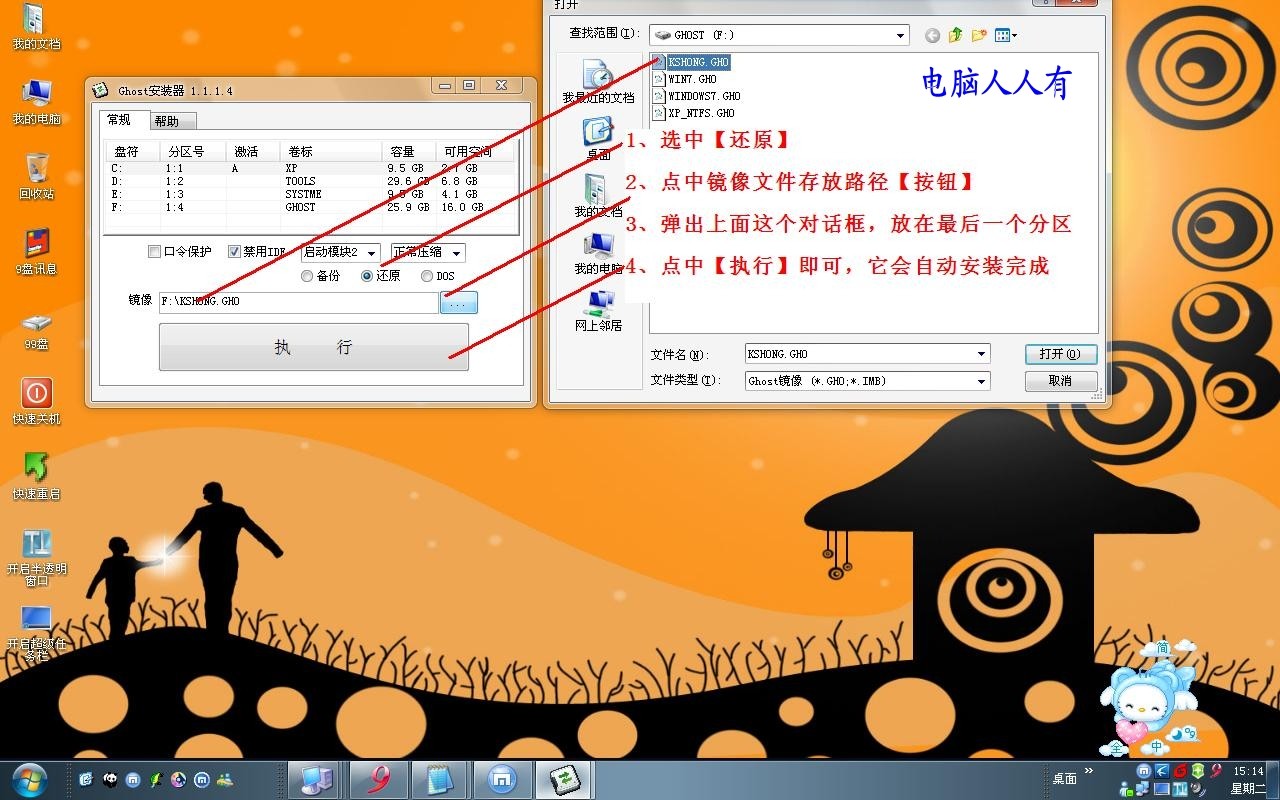Go to 桌面 in the Open dialog places bar
The height and width of the screenshot is (800, 1280).
(598, 139)
